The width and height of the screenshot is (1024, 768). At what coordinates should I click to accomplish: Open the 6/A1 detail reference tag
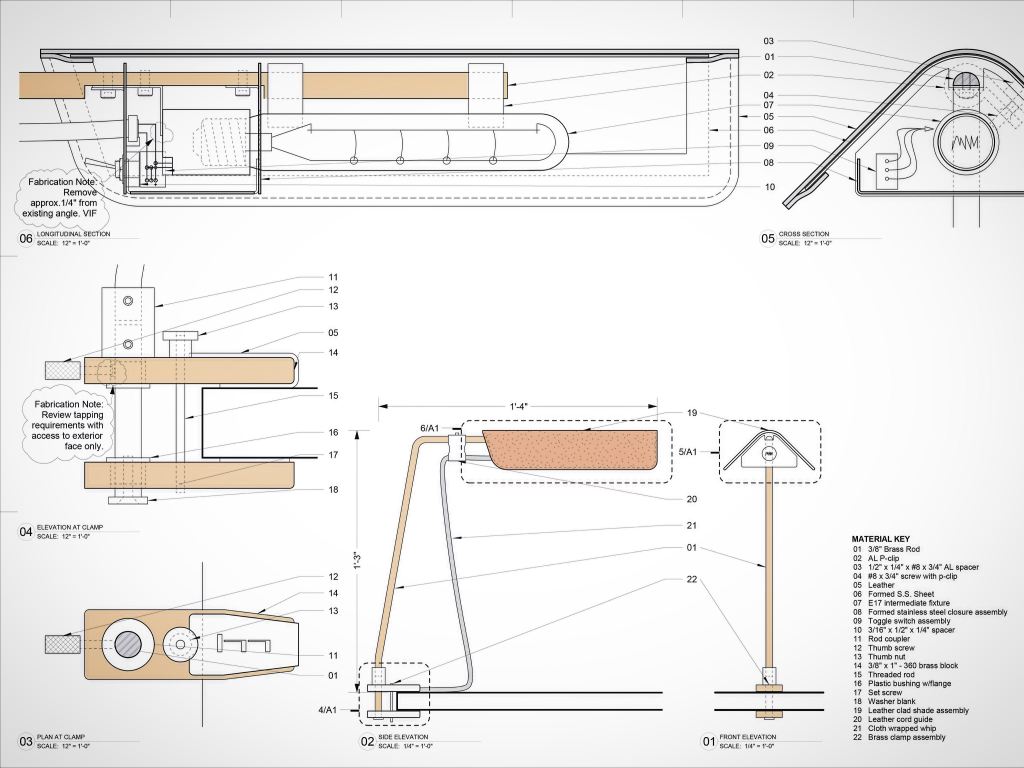coord(430,428)
